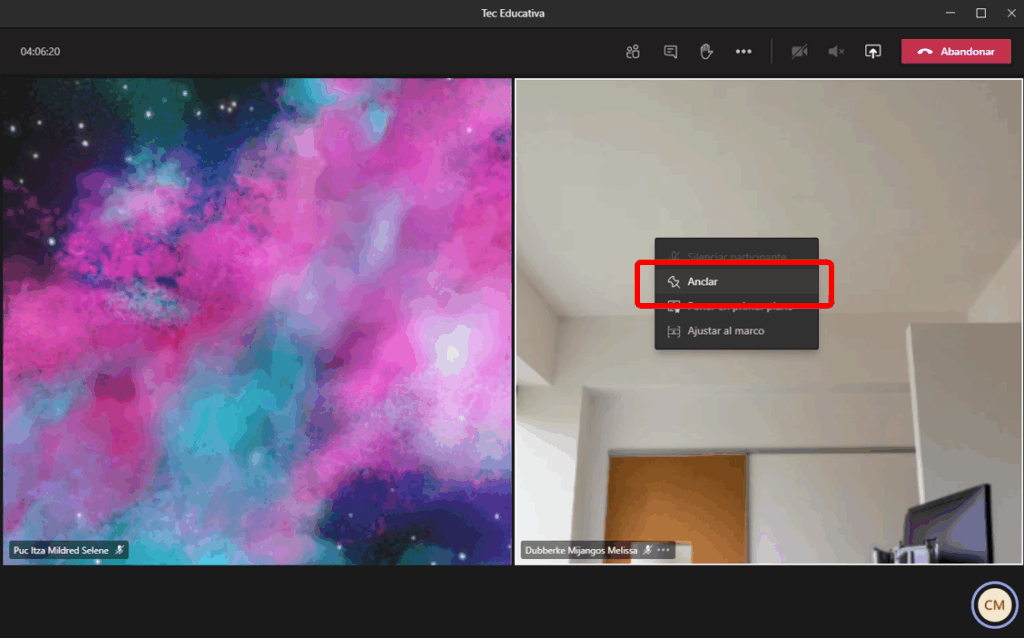1024x638 pixels.
Task: Click the fit-to-frame icon in context menu
Action: [674, 331]
